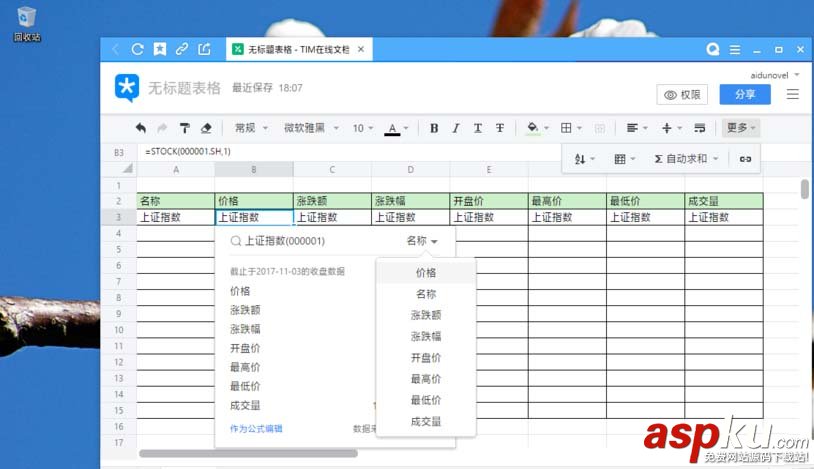This screenshot has width=814, height=469.
Task: Open the table filter/grid icon
Action: [625, 159]
